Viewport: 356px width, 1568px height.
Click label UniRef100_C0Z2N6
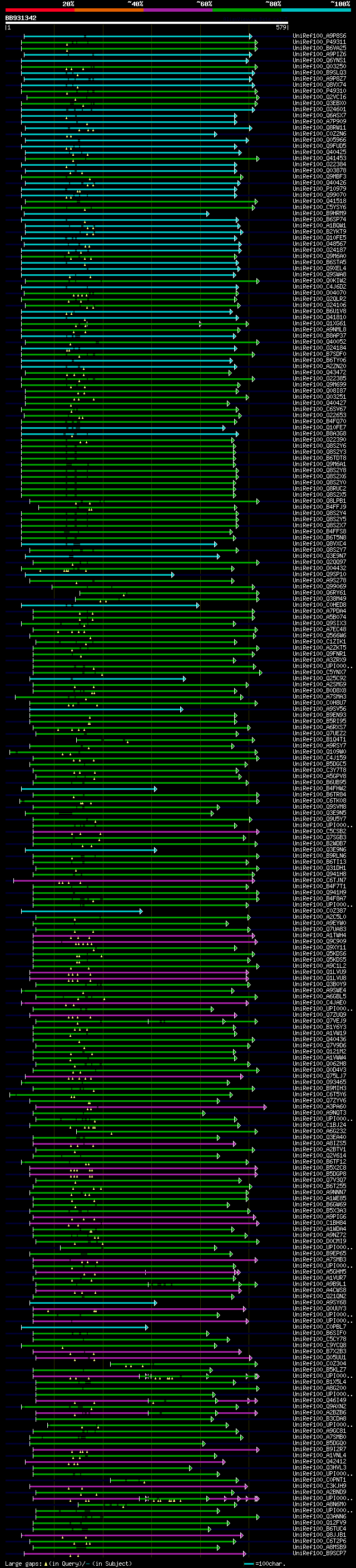tap(319, 134)
